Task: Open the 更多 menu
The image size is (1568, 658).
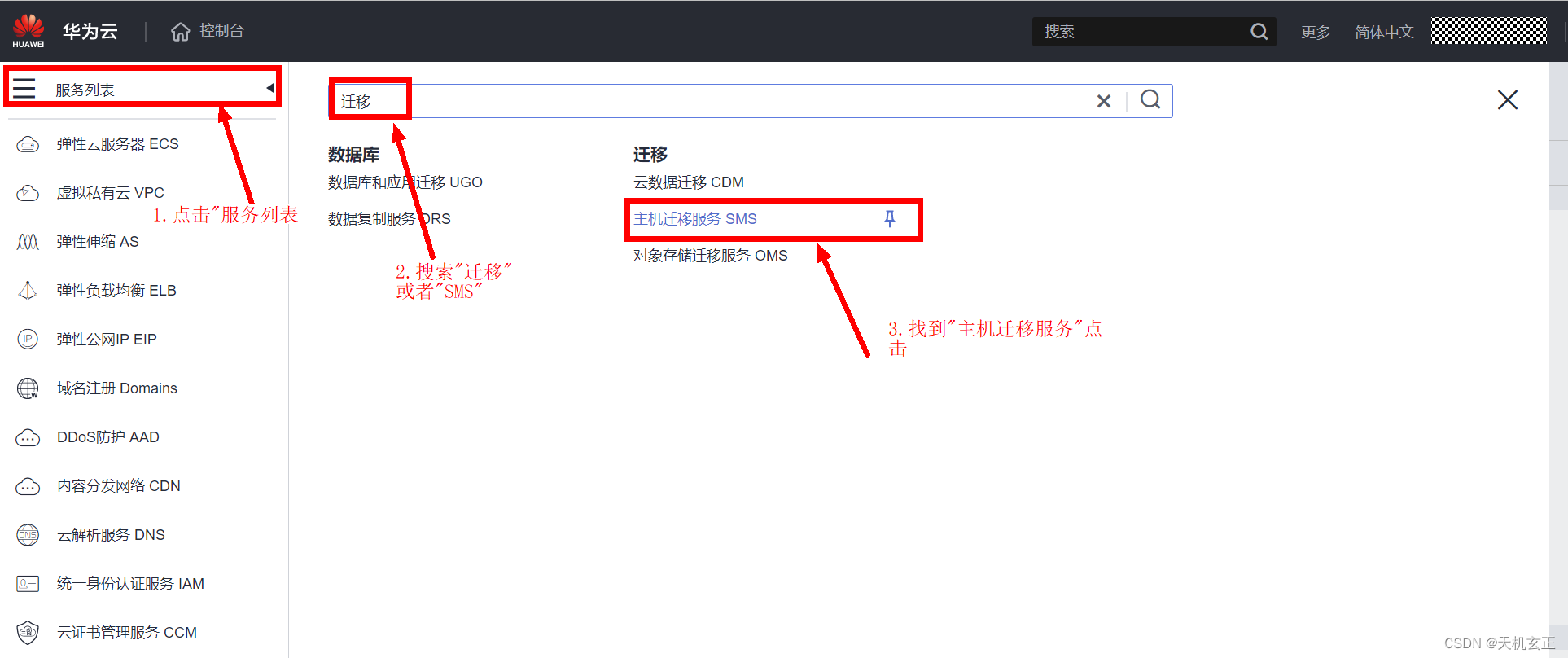Action: [1316, 32]
